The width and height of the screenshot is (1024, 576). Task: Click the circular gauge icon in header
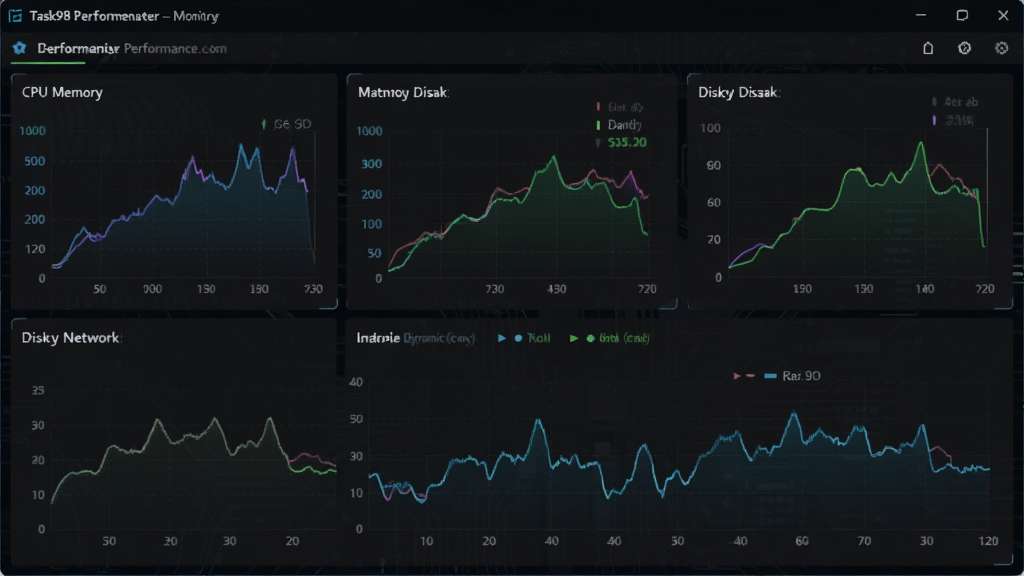(x=965, y=48)
